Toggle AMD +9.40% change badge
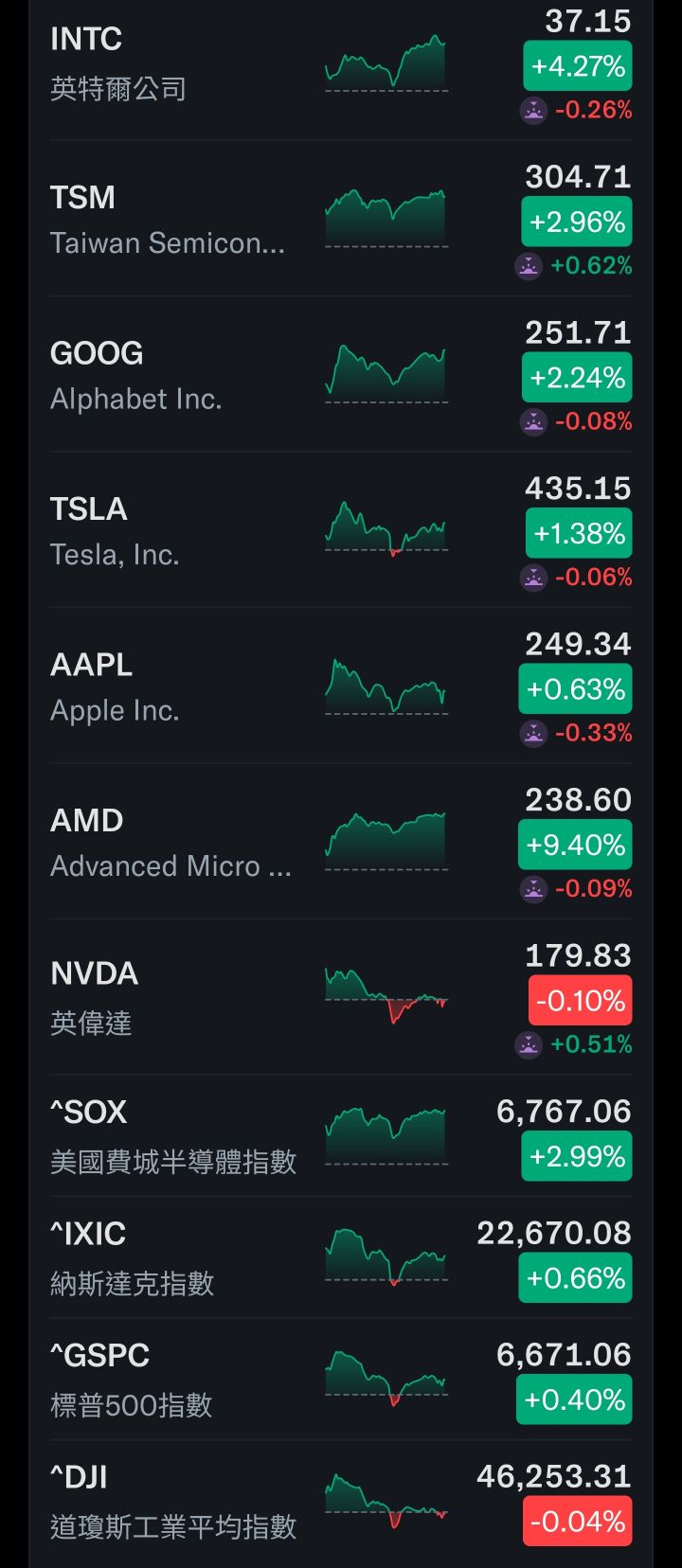 point(575,846)
